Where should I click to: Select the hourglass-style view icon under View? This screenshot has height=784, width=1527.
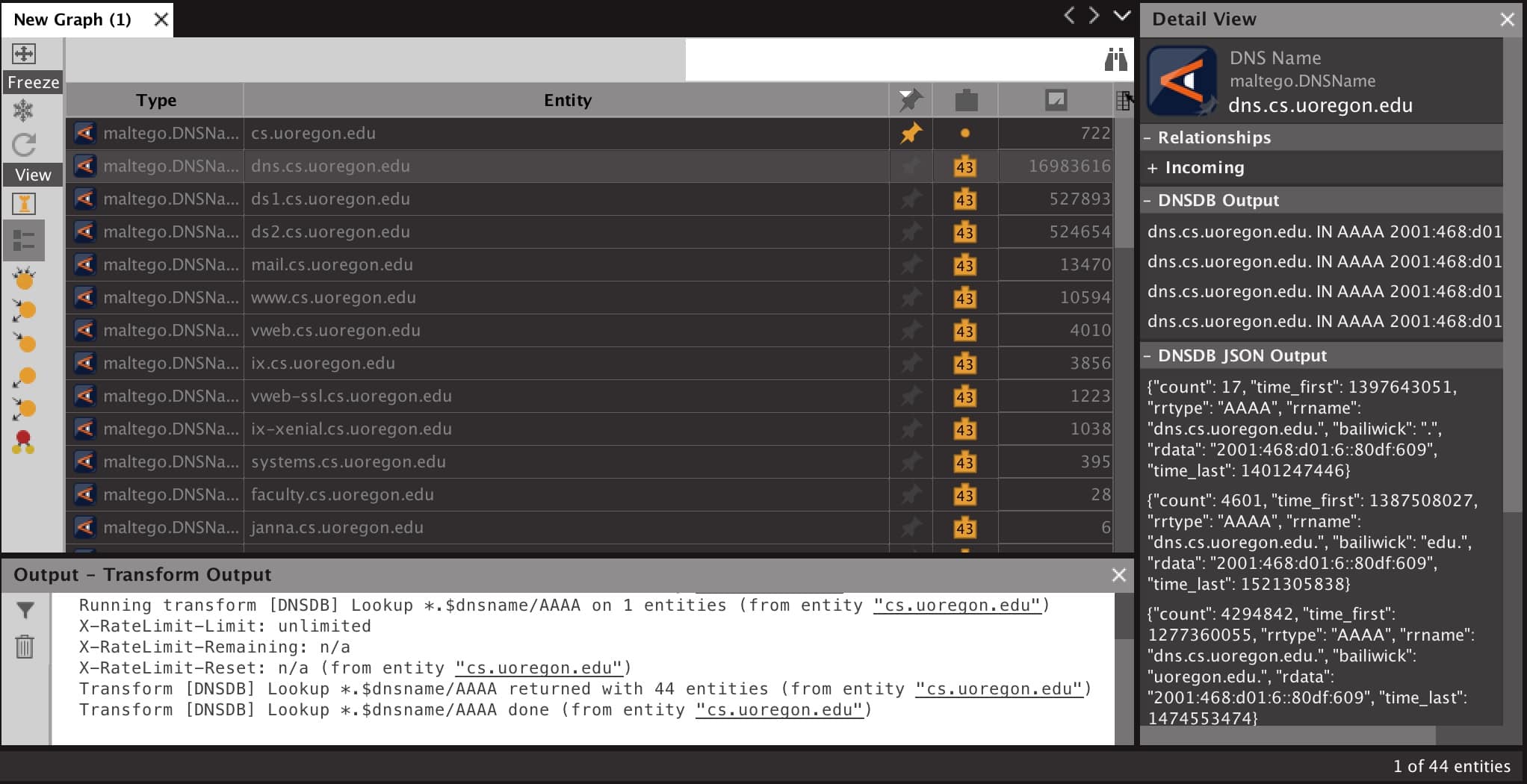24,203
